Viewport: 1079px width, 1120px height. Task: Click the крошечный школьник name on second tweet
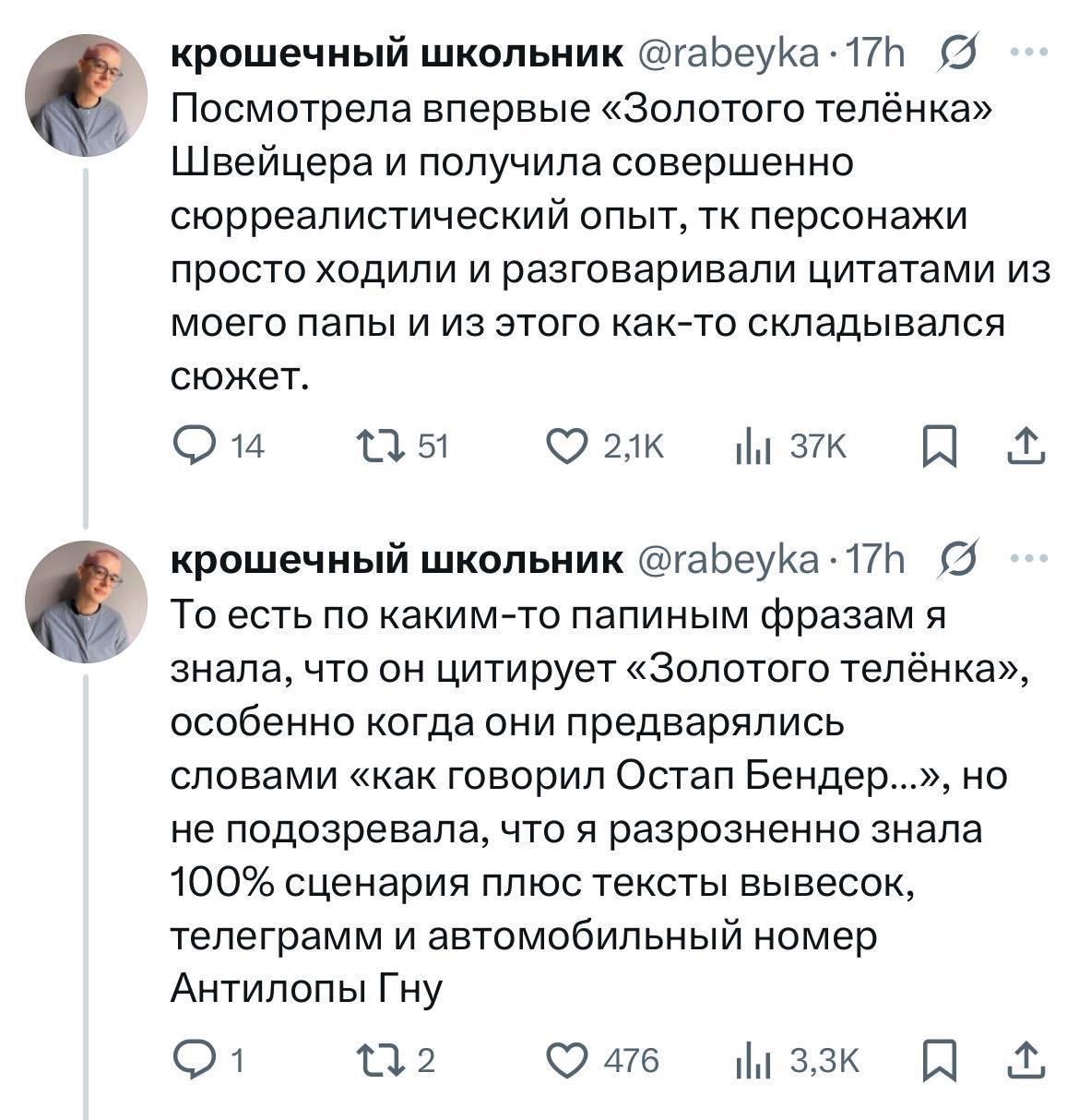click(x=397, y=559)
